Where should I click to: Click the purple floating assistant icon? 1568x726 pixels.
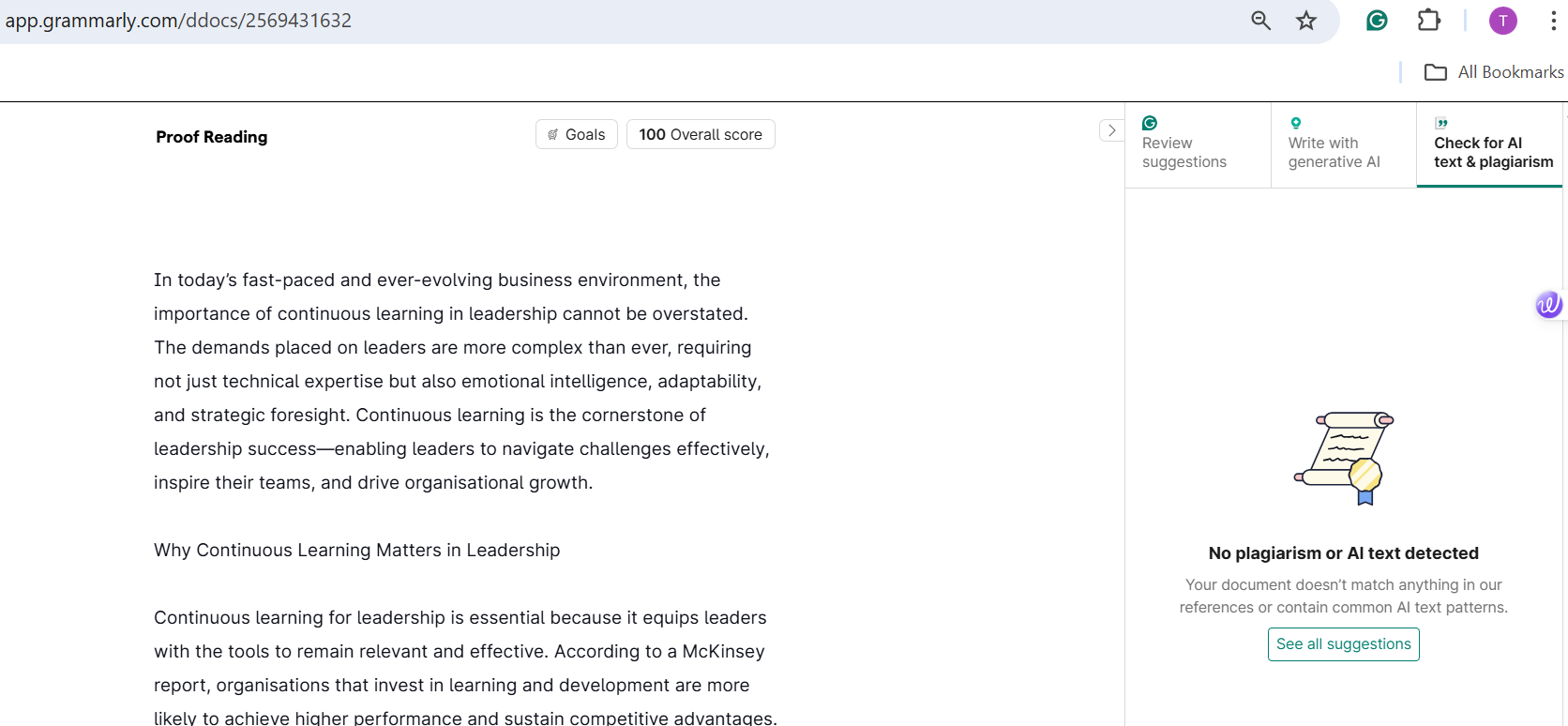coord(1548,304)
